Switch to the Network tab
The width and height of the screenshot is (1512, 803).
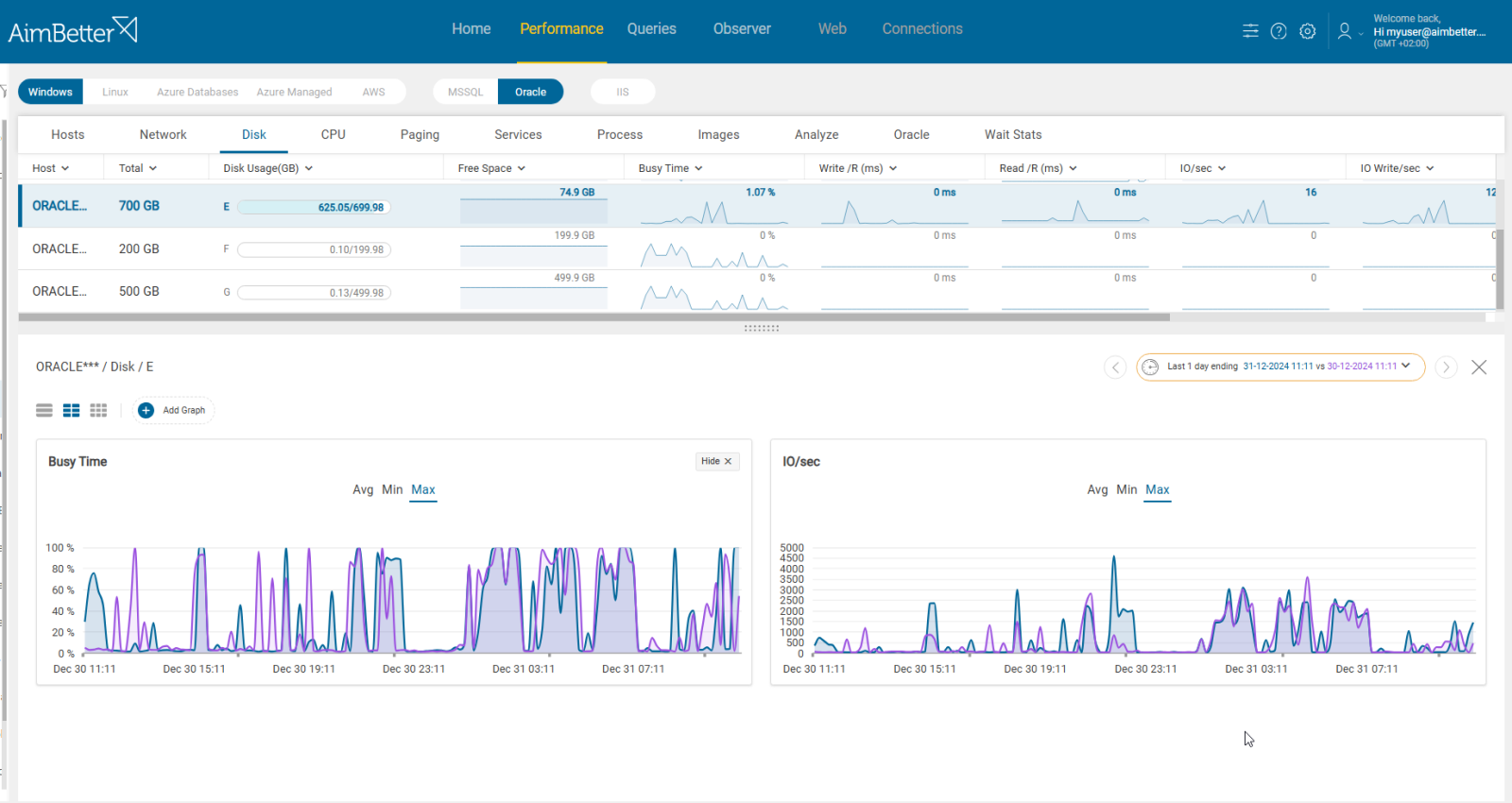point(163,135)
